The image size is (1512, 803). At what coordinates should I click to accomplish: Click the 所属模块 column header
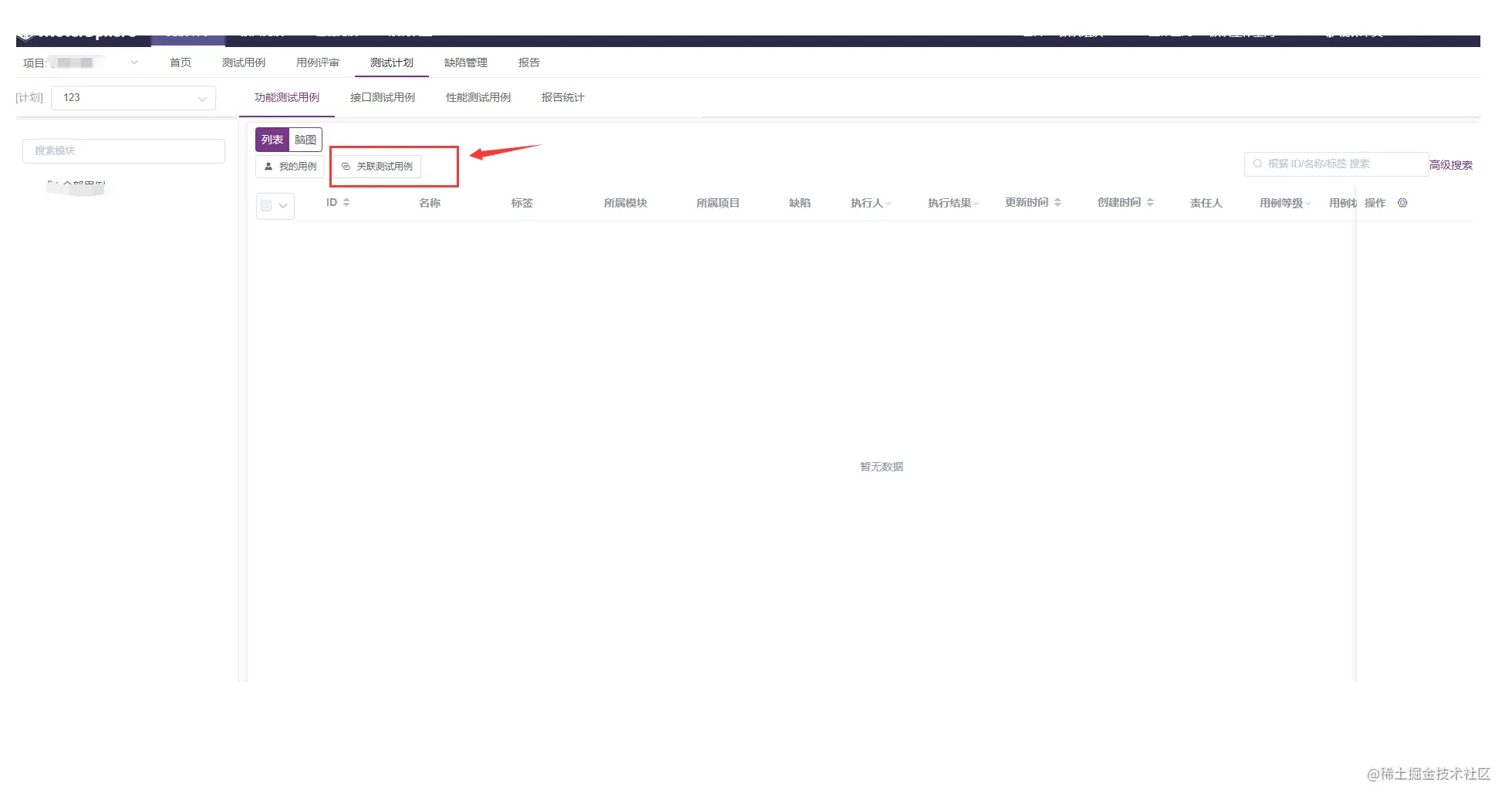(626, 203)
